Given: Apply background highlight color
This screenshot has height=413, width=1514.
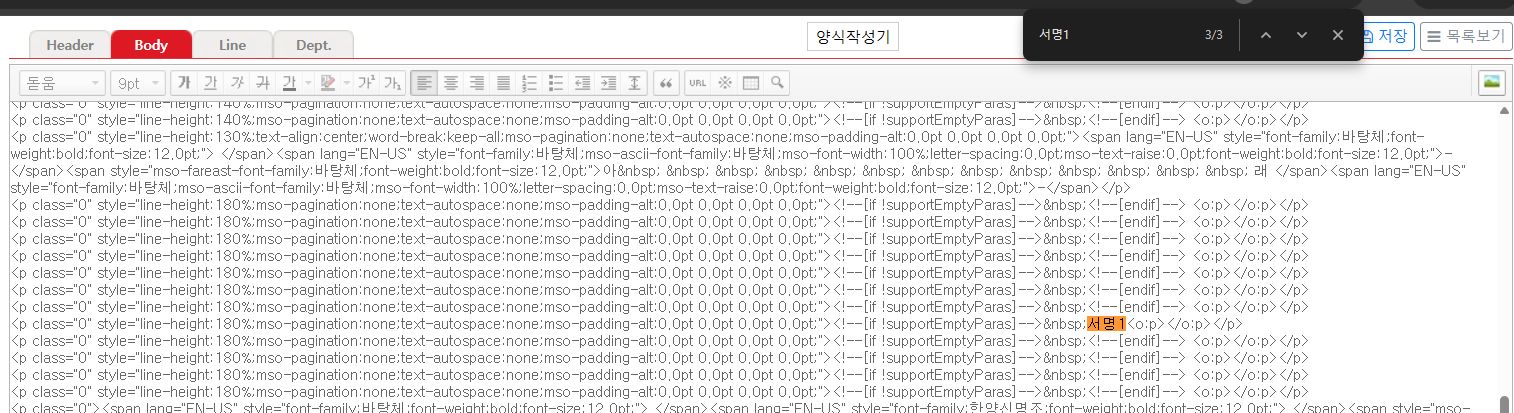Looking at the screenshot, I should point(328,82).
